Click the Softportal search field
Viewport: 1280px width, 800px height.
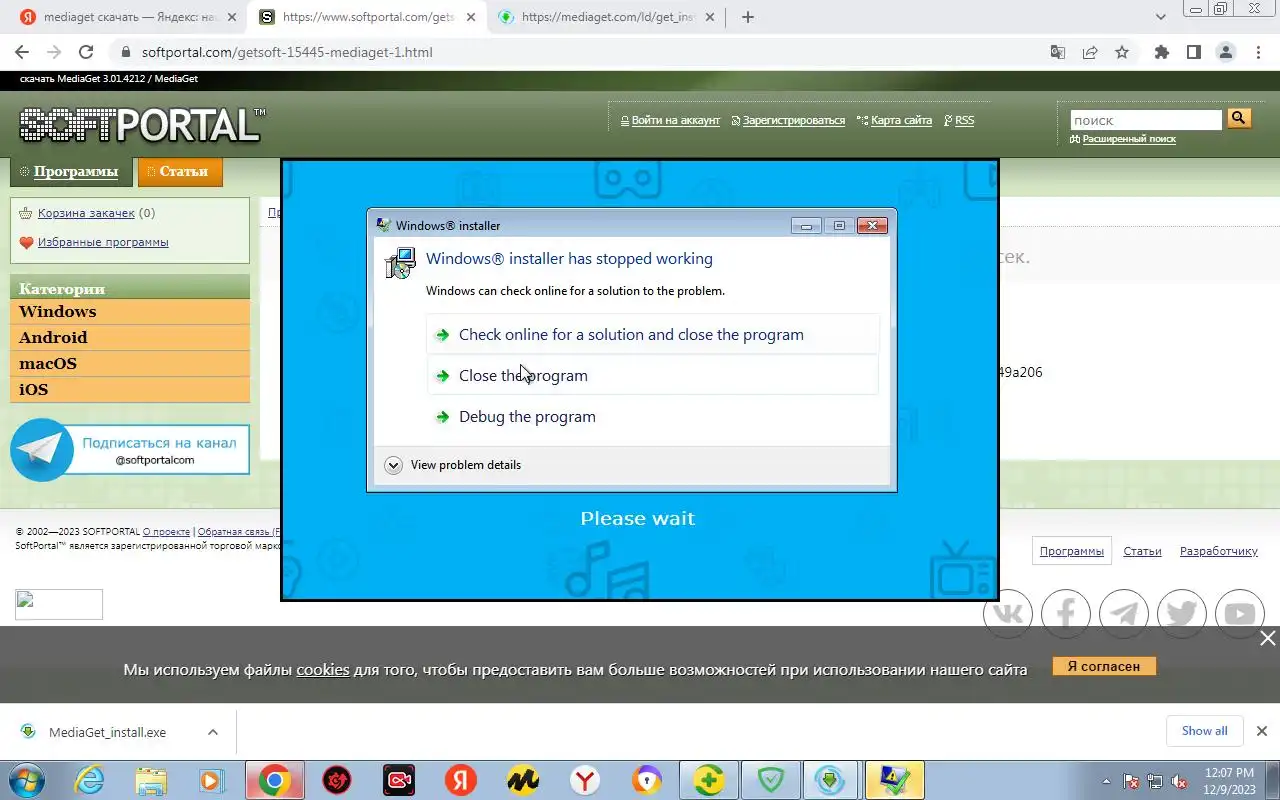point(1146,120)
